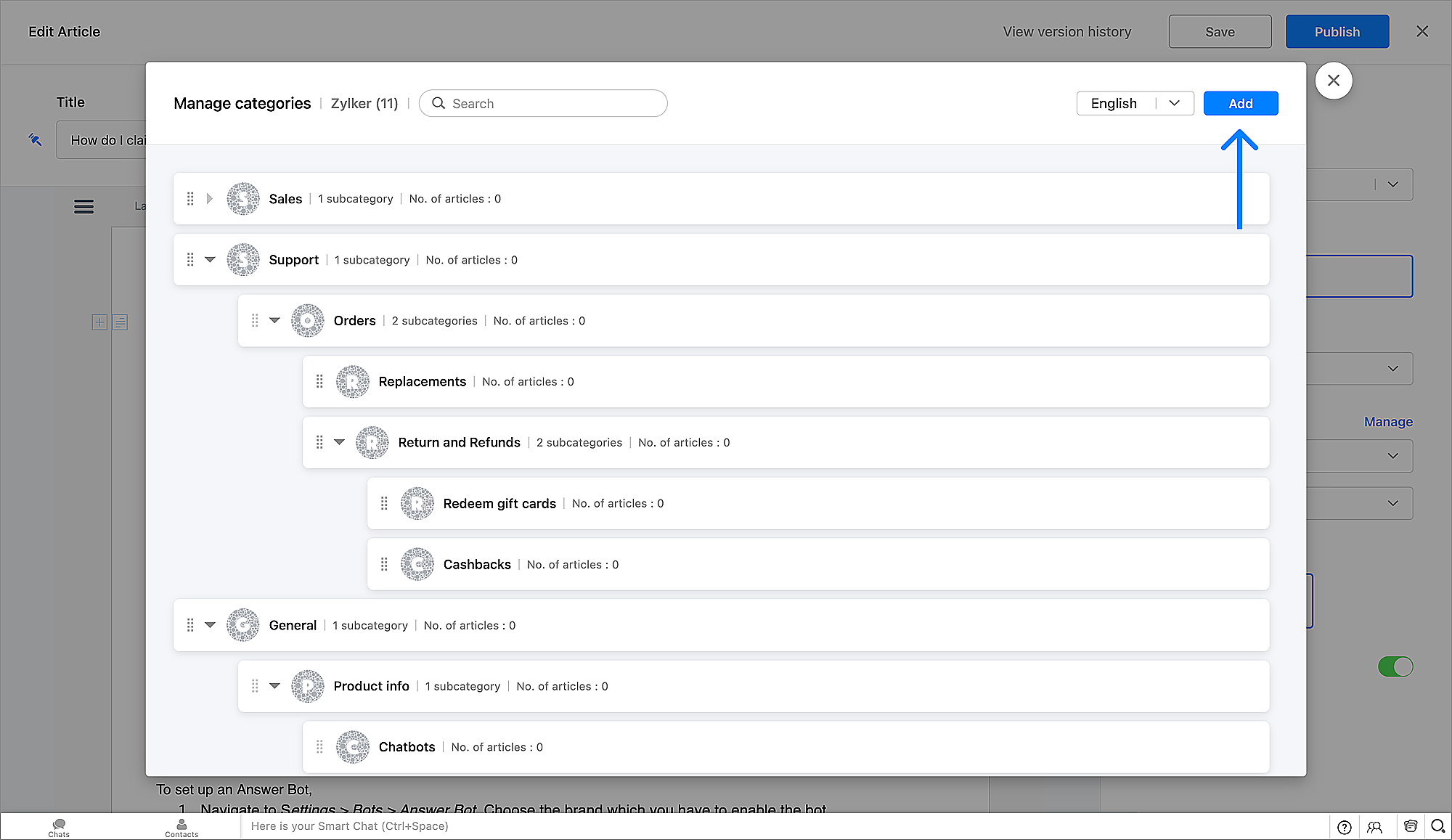The image size is (1452, 840).
Task: Click the Add category button
Action: point(1240,103)
